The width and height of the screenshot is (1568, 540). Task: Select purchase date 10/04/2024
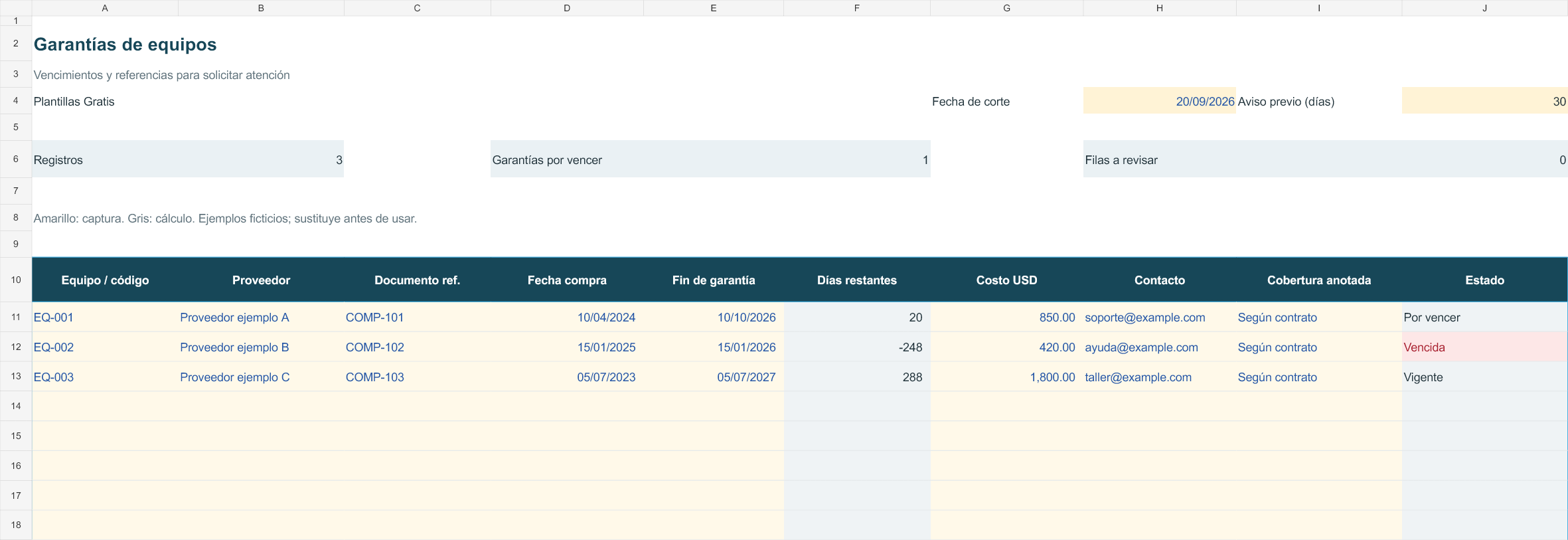pos(567,317)
